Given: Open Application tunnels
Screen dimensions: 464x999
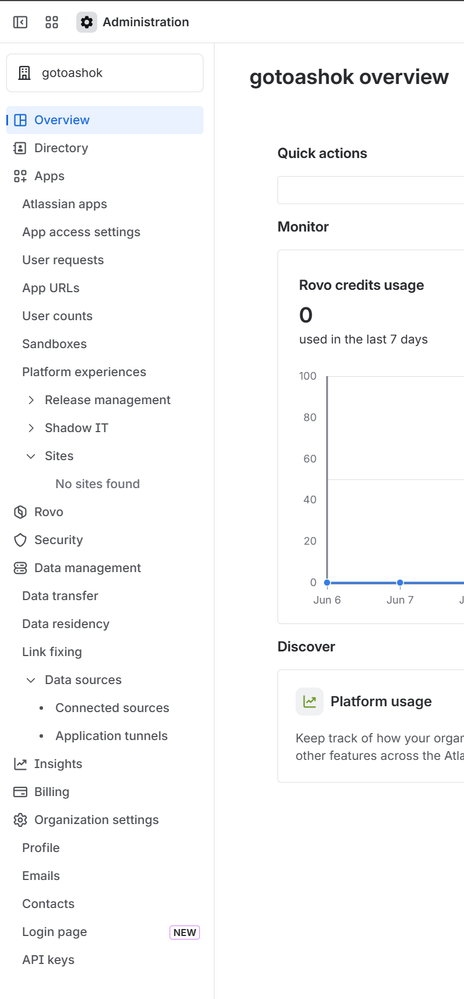Looking at the screenshot, I should click(x=112, y=736).
